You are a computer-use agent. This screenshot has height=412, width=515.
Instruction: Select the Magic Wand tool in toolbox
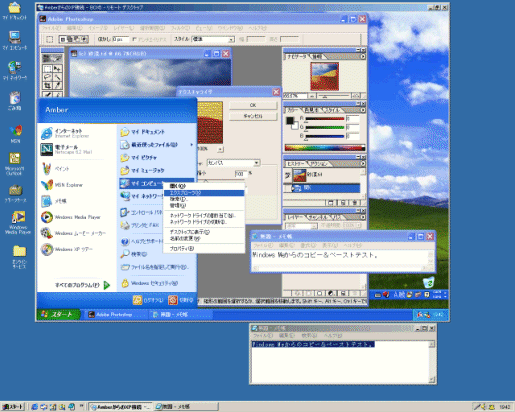pos(58,77)
